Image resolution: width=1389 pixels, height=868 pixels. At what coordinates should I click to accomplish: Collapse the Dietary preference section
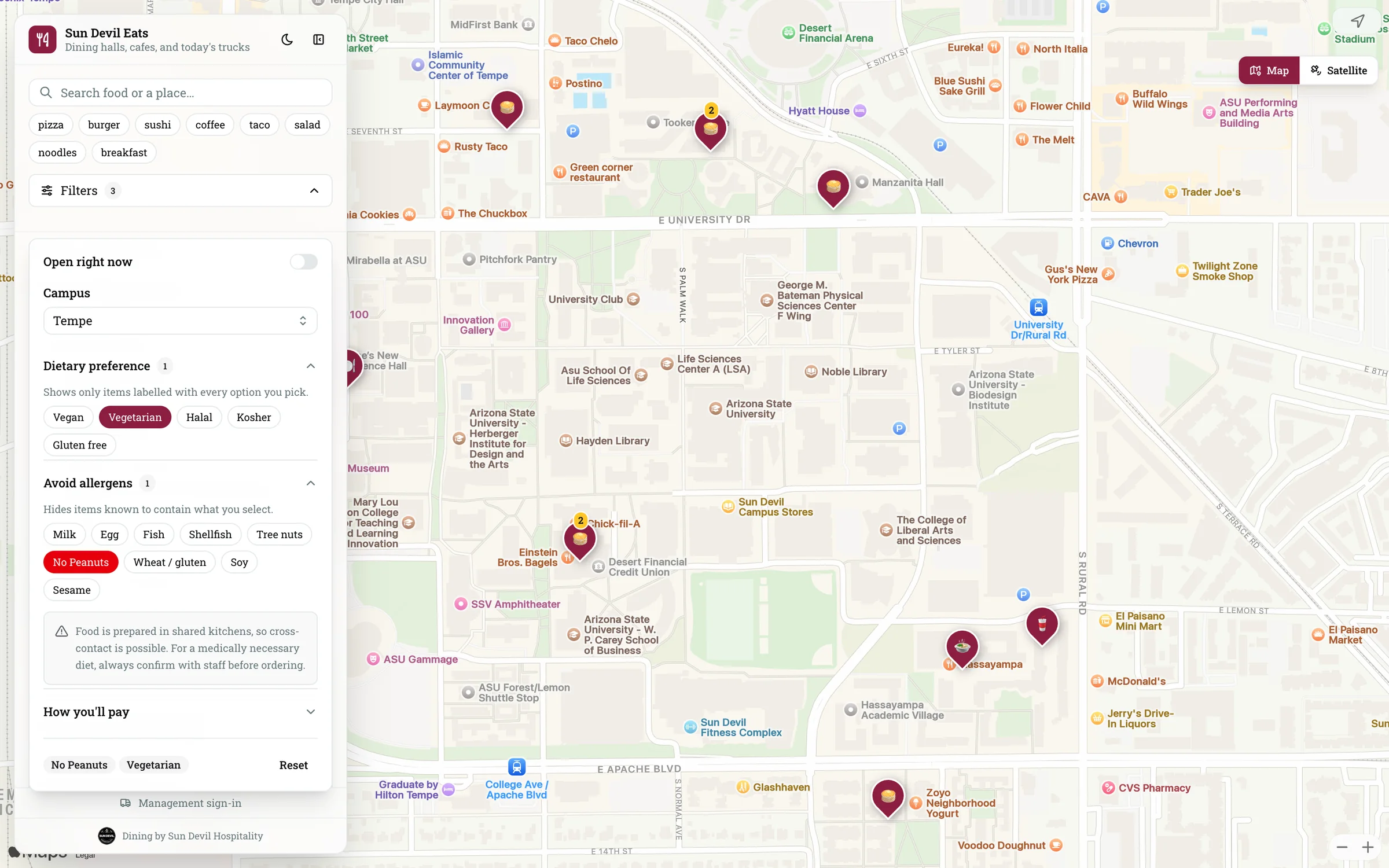(311, 366)
